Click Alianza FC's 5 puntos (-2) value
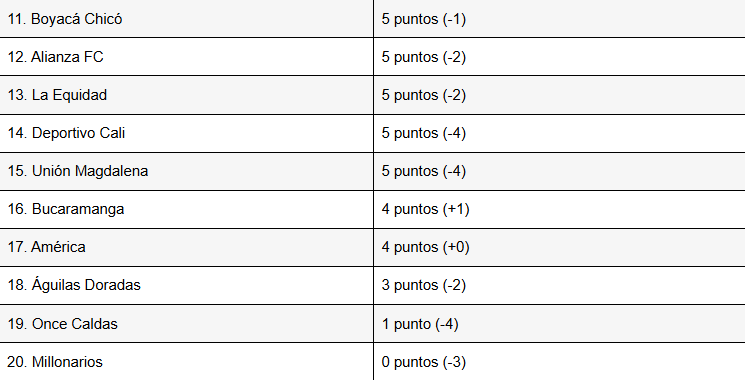Screen dimensions: 745x380 point(424,57)
